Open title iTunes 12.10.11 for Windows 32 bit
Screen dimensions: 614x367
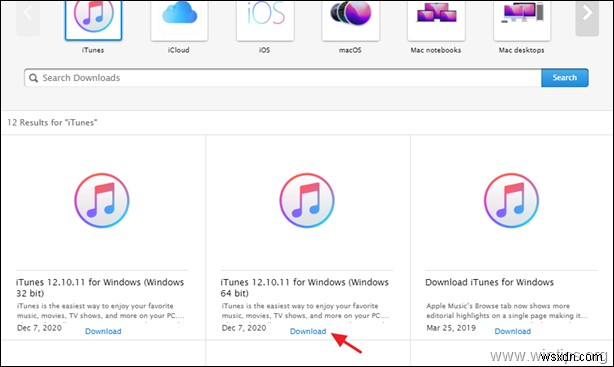tap(100, 287)
